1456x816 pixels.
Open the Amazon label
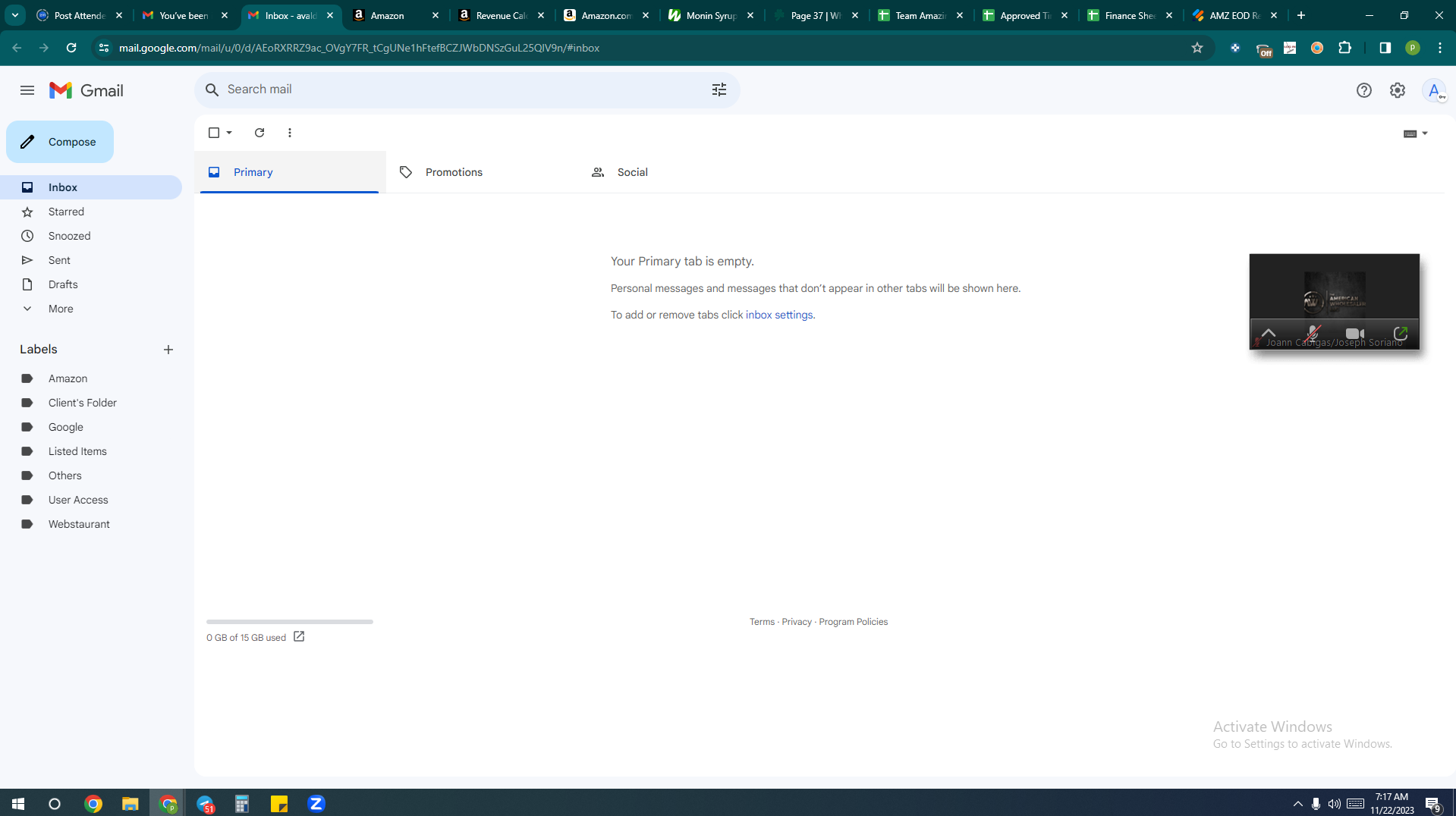pos(91,378)
